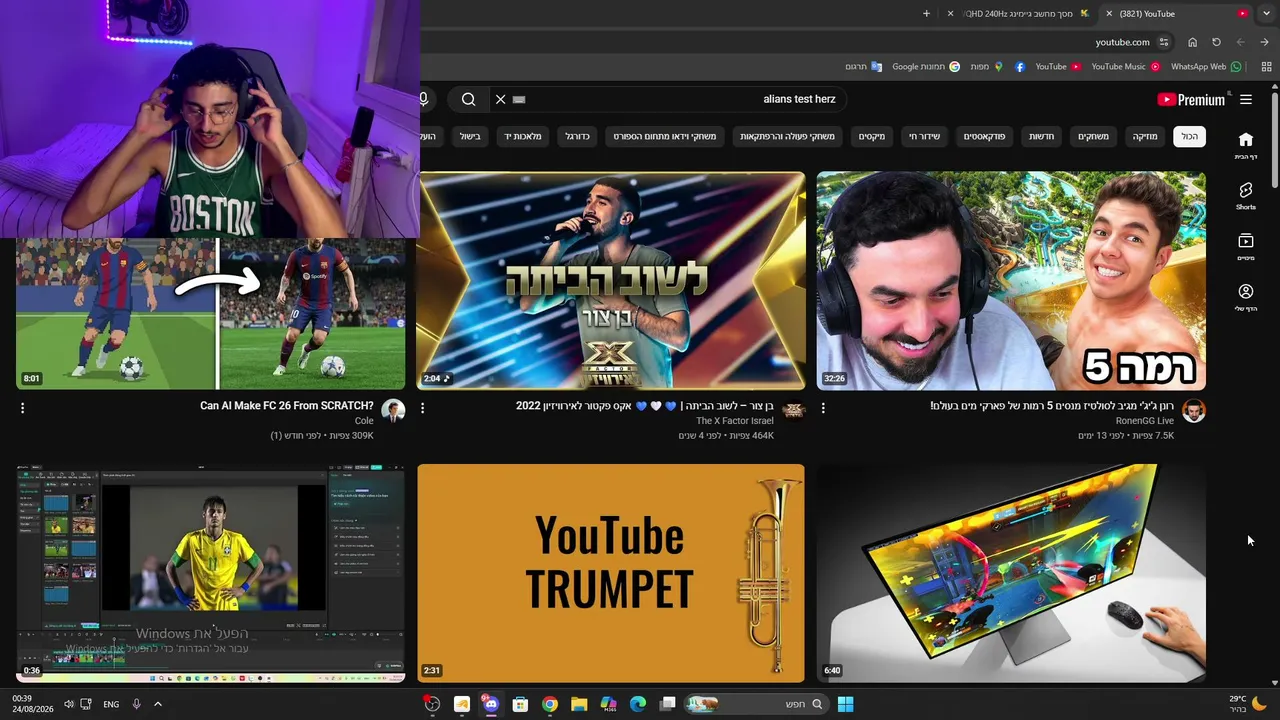Play the YouTube TRUMPET video thumbnail

610,573
